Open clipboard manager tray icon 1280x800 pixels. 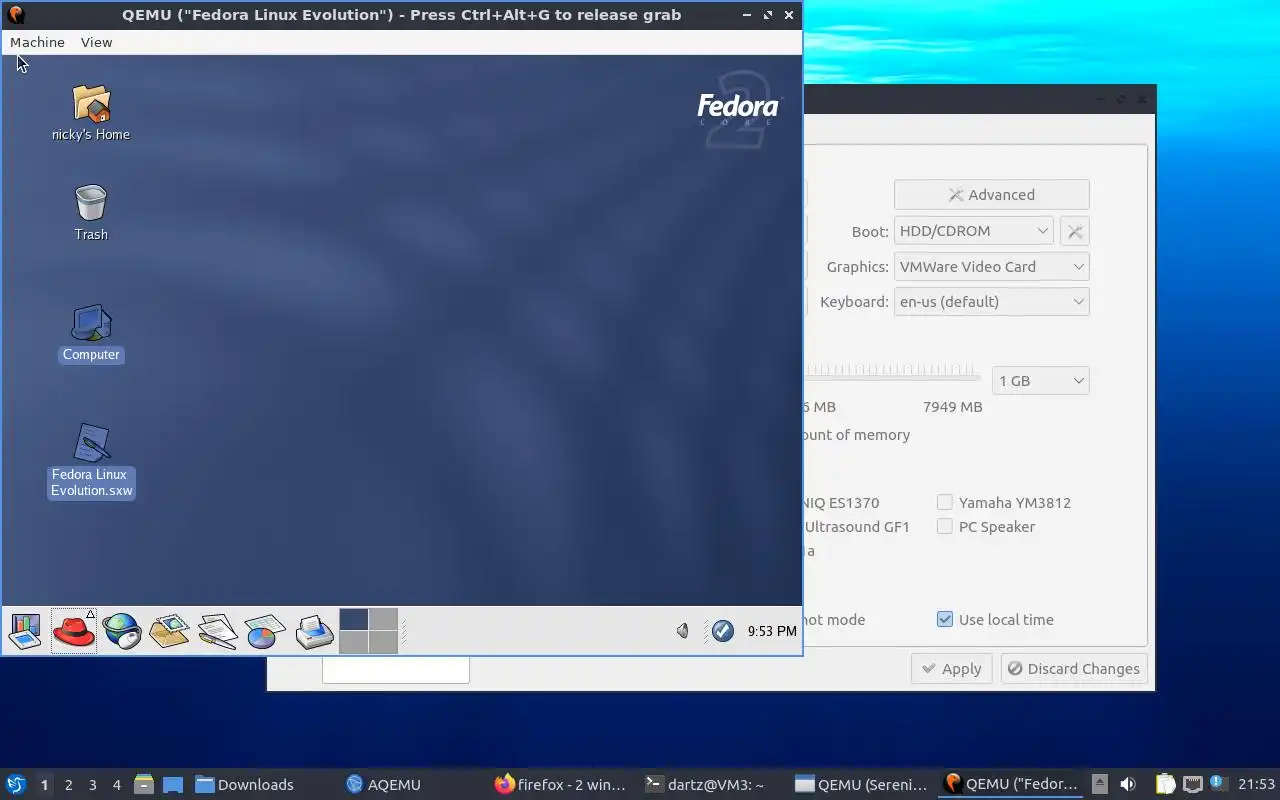point(1165,785)
